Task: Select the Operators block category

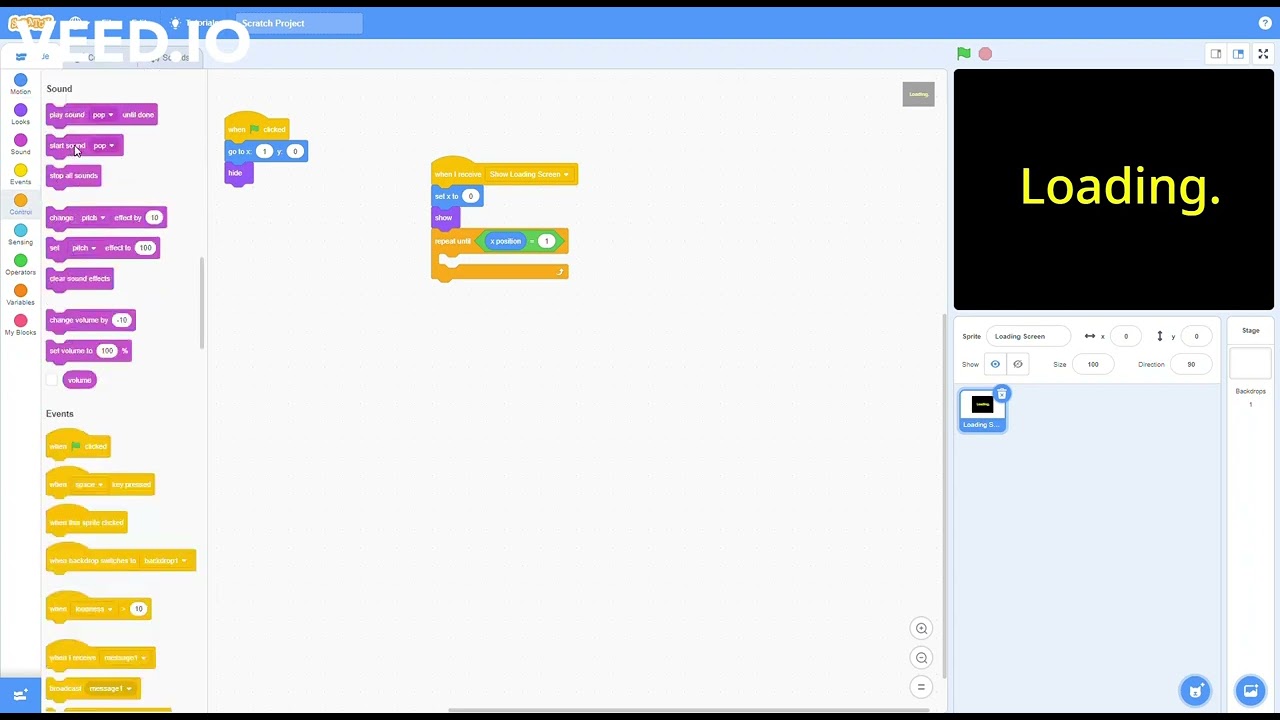Action: coord(20,264)
